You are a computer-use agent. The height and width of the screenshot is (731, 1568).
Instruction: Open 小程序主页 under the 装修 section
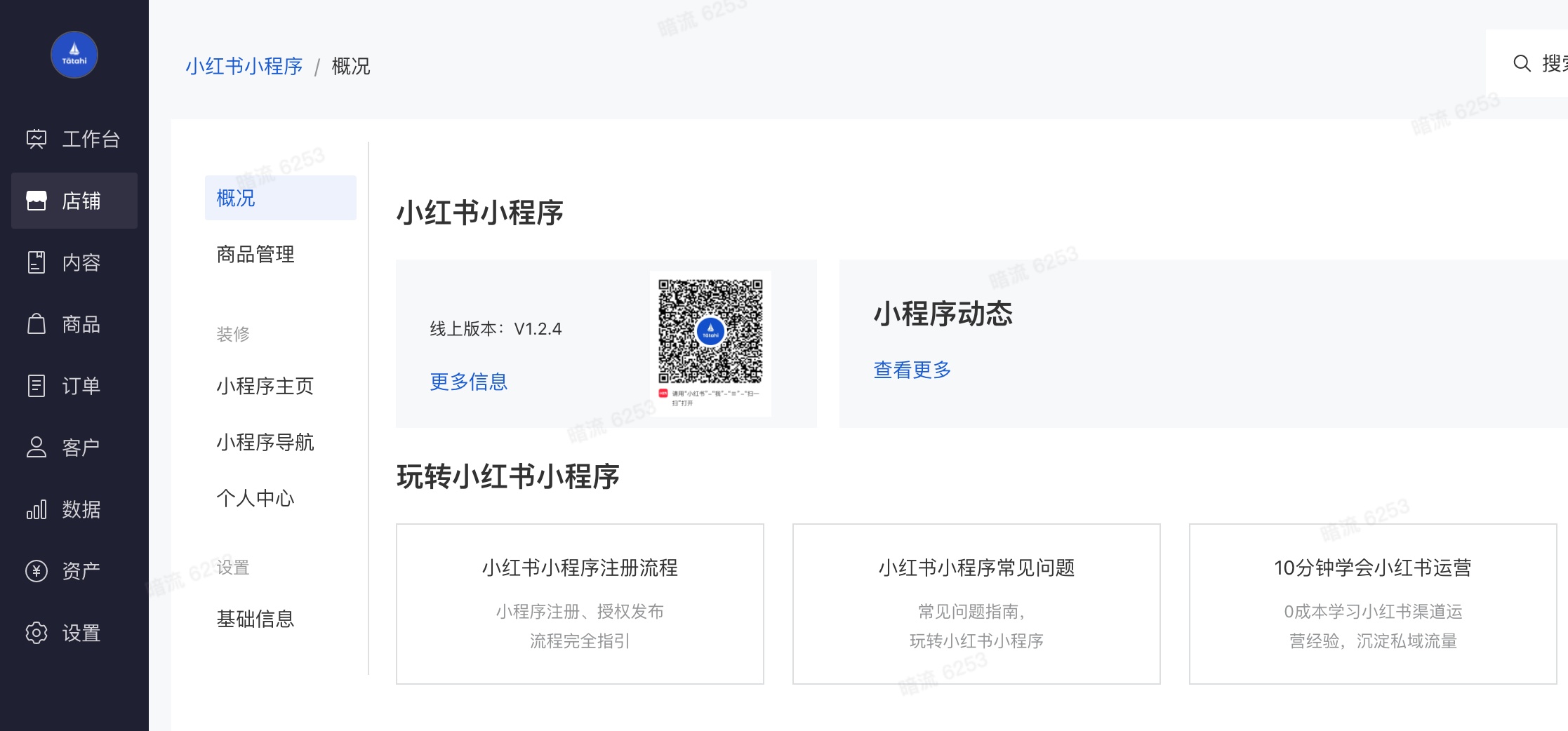[265, 387]
